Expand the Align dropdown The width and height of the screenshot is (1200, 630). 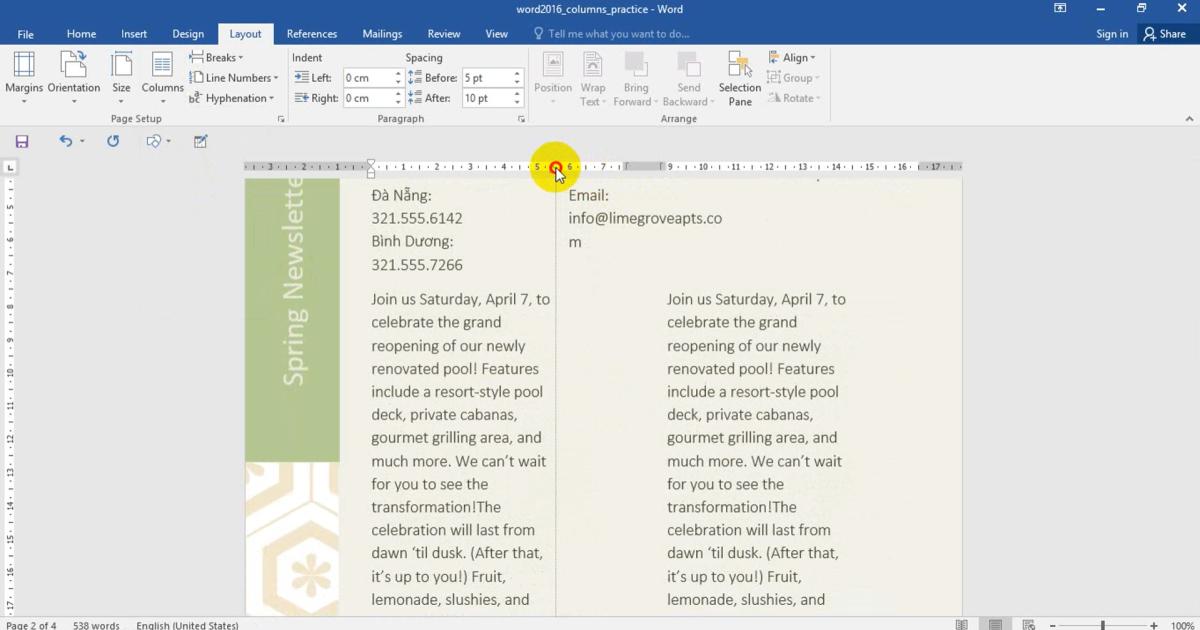pos(792,57)
